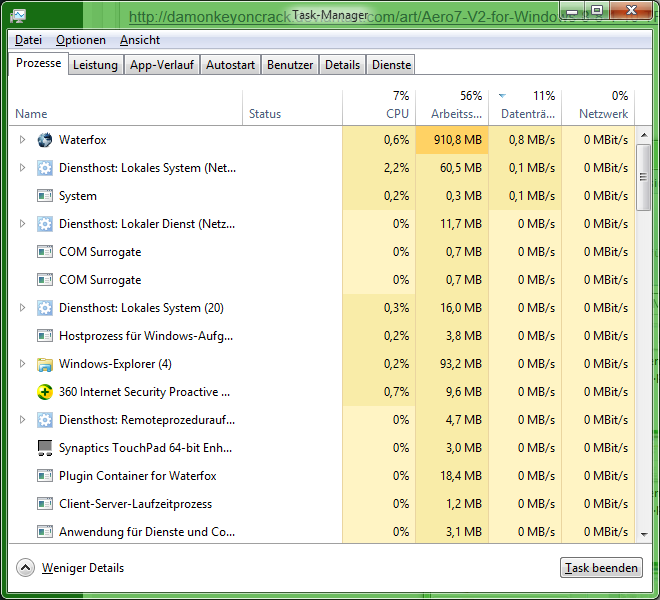660x600 pixels.
Task: Click the Synaptics TouchPad icon
Action: click(x=45, y=448)
